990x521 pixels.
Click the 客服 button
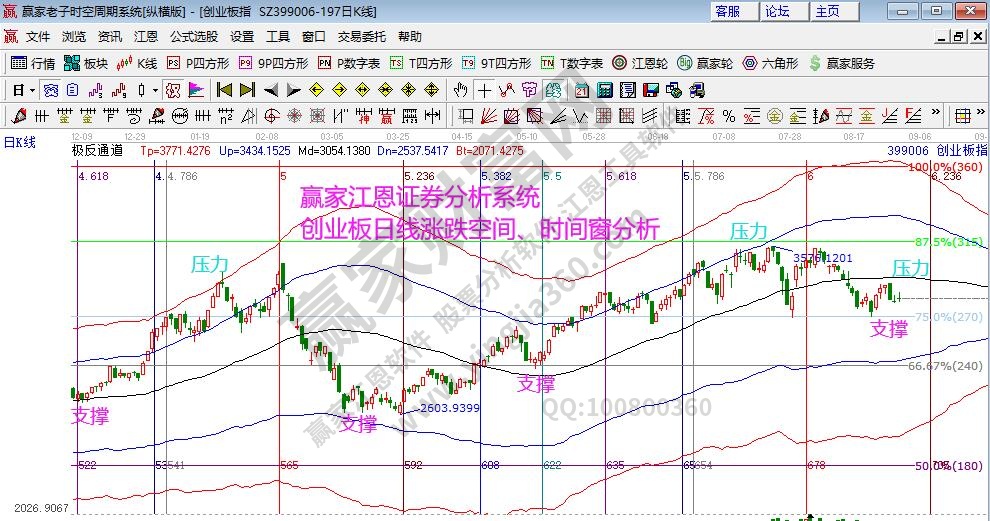727,11
